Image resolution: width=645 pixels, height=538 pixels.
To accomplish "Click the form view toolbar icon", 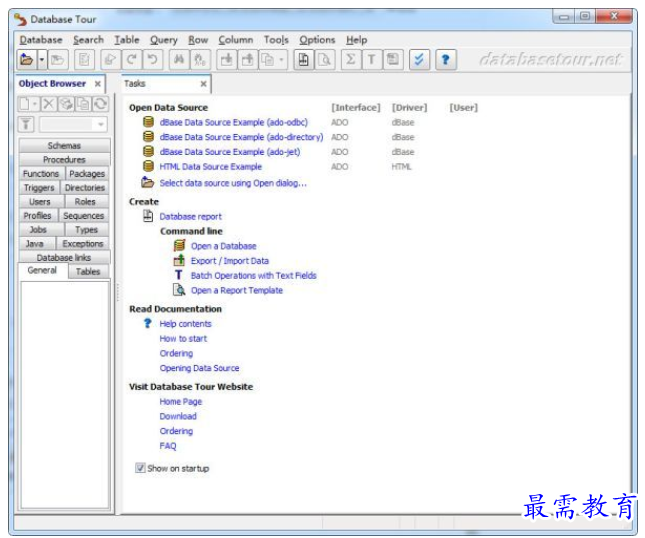I will click(x=393, y=60).
